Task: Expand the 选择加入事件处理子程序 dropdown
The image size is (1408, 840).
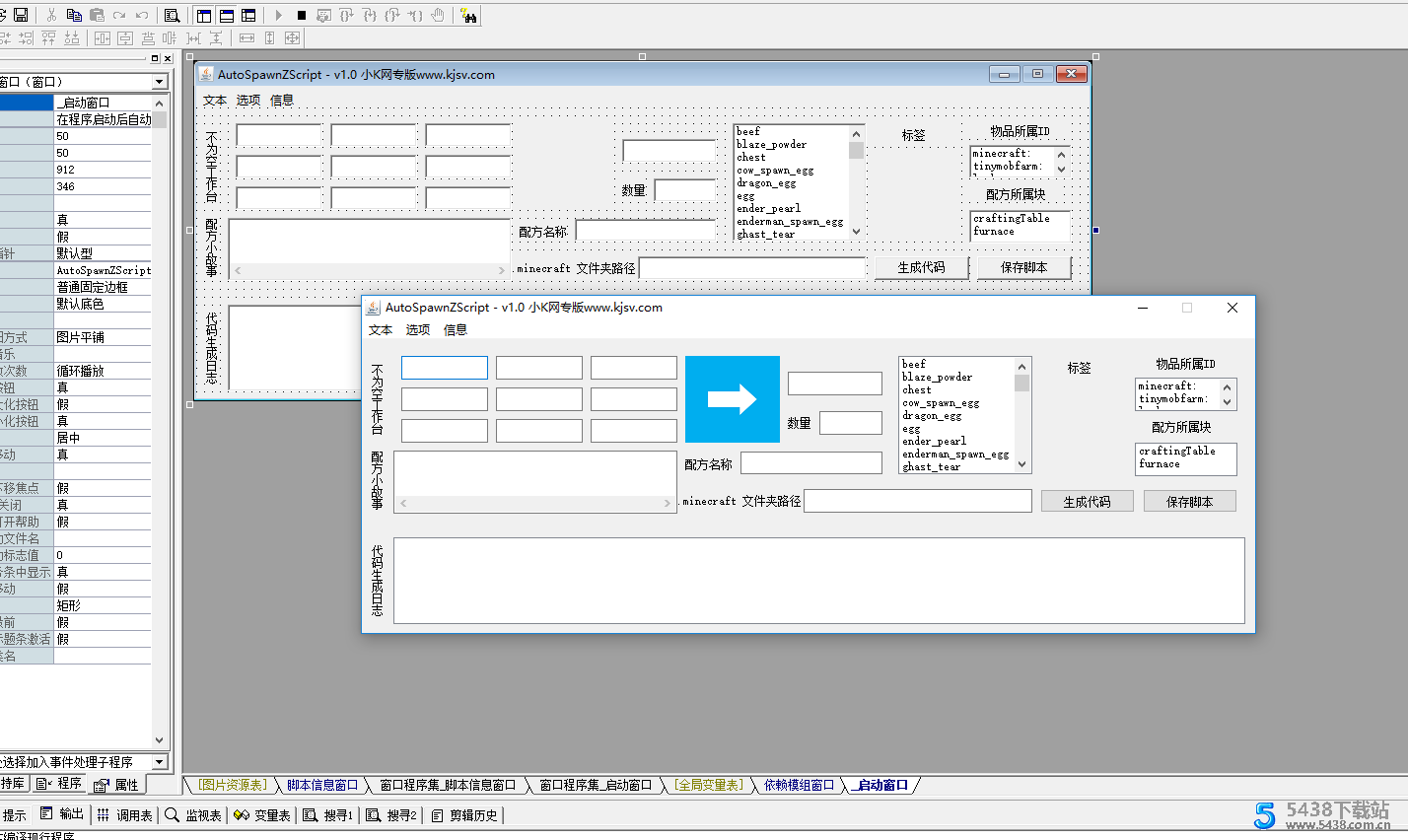Action: [159, 762]
